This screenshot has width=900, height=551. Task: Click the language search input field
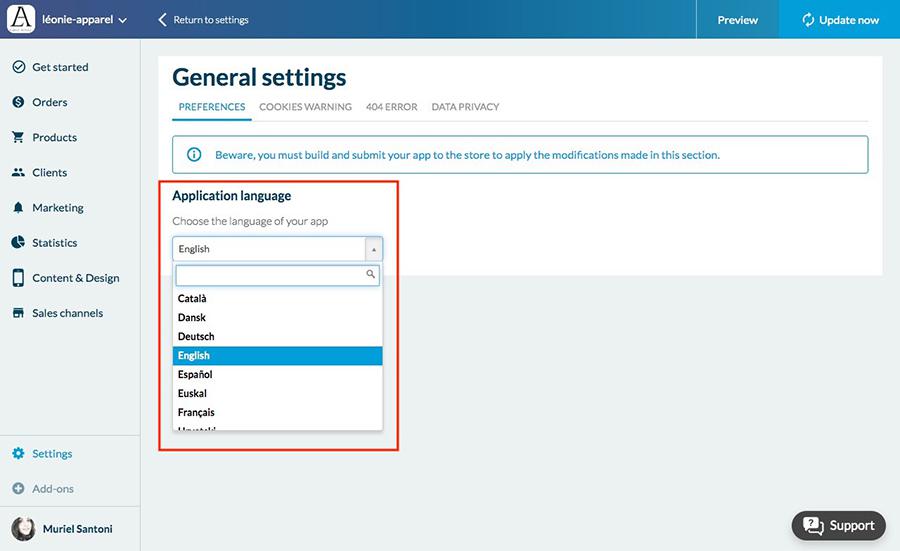point(270,274)
